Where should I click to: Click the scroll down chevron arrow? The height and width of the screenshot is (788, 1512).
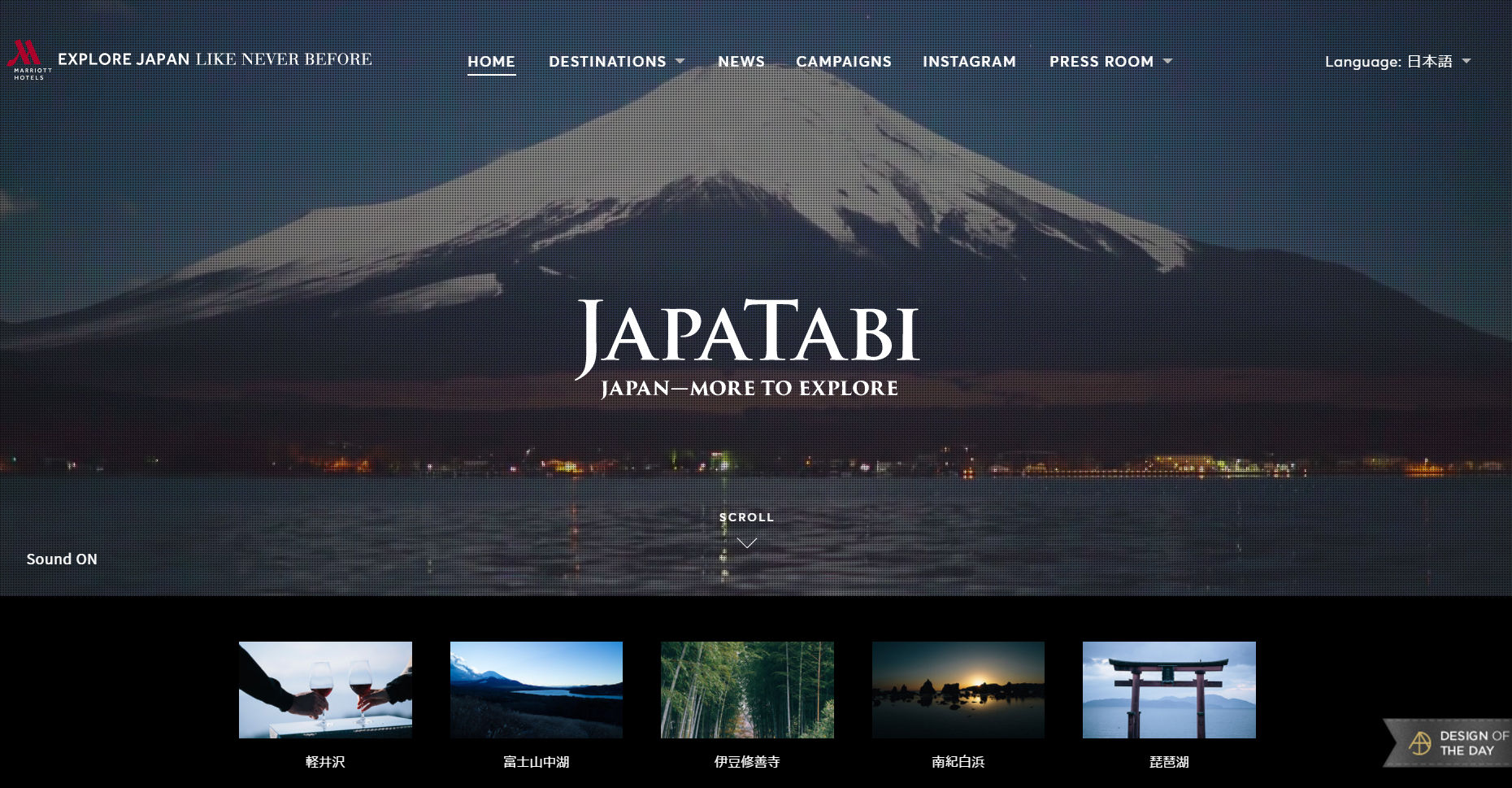pos(747,543)
